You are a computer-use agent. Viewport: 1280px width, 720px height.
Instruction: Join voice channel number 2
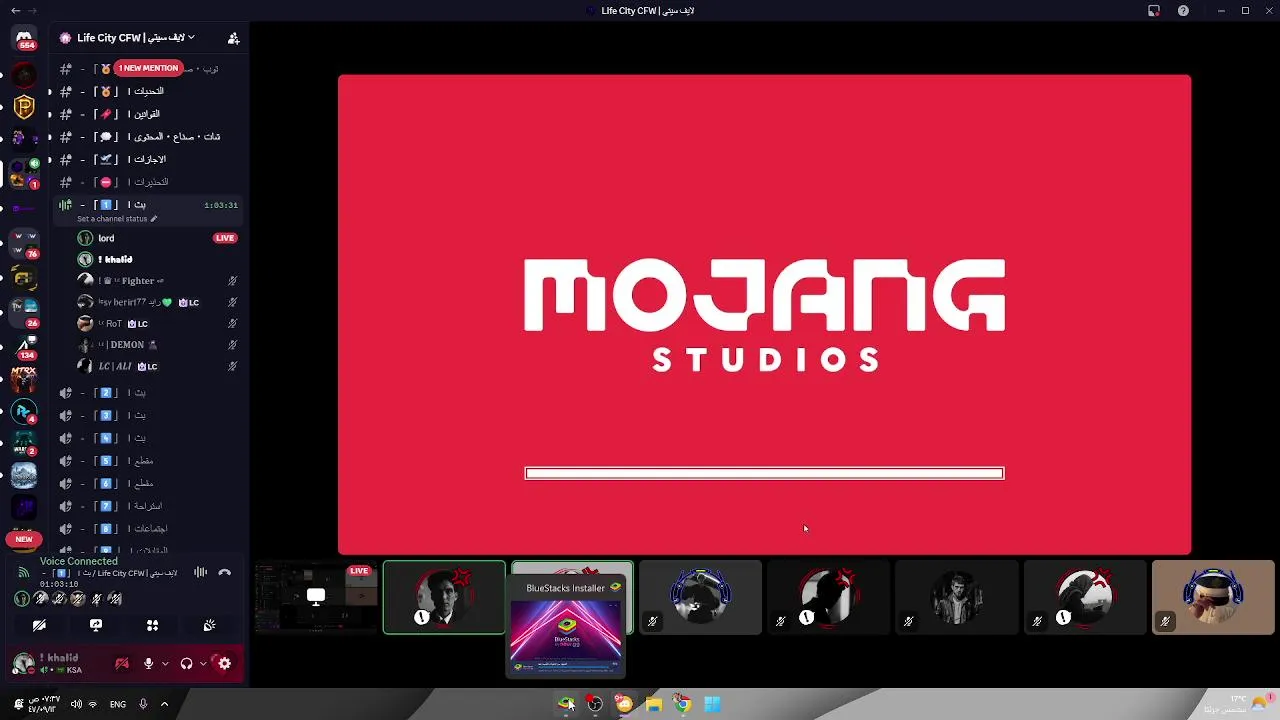148,393
